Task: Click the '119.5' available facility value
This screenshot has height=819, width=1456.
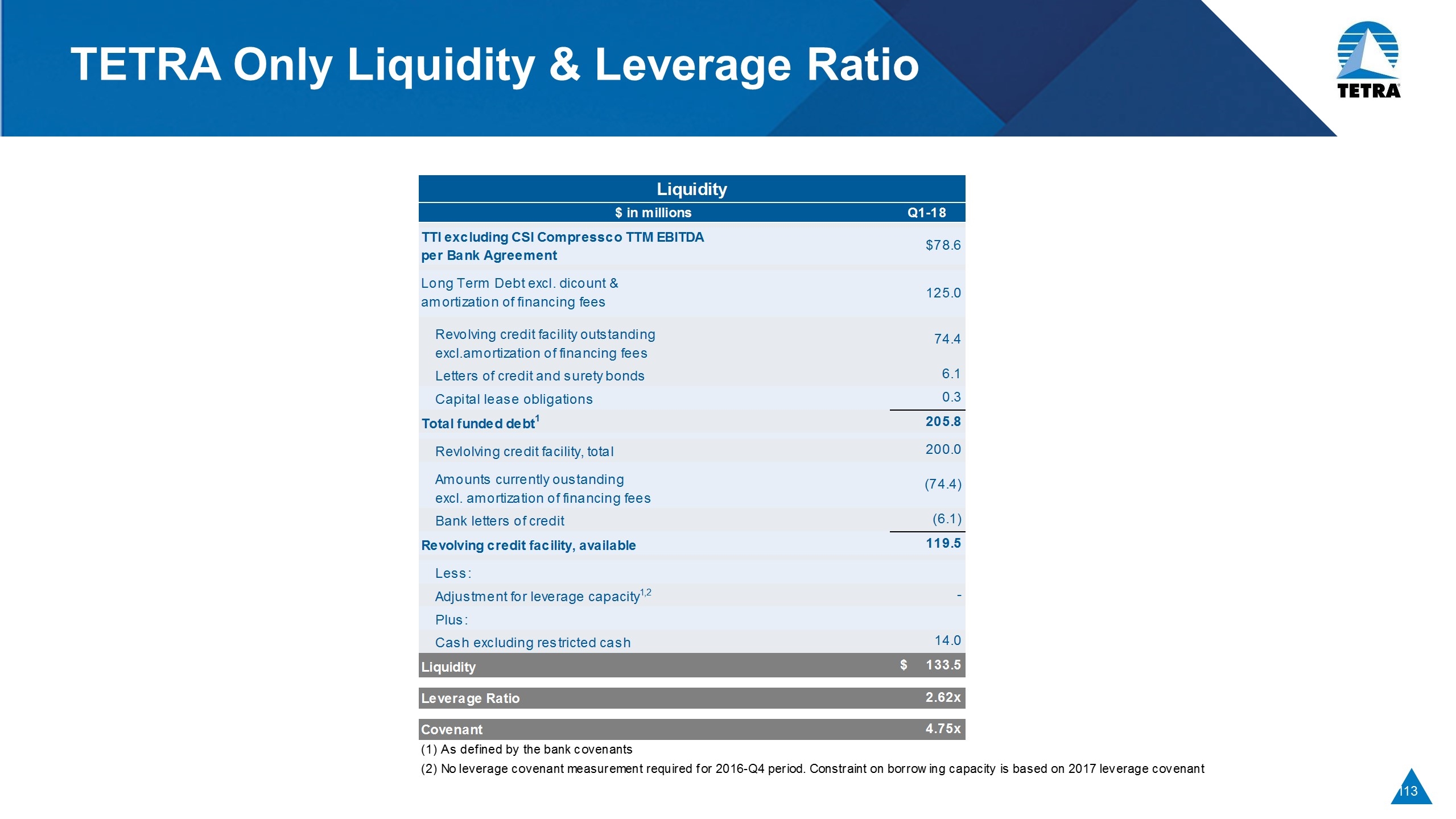Action: (x=943, y=543)
